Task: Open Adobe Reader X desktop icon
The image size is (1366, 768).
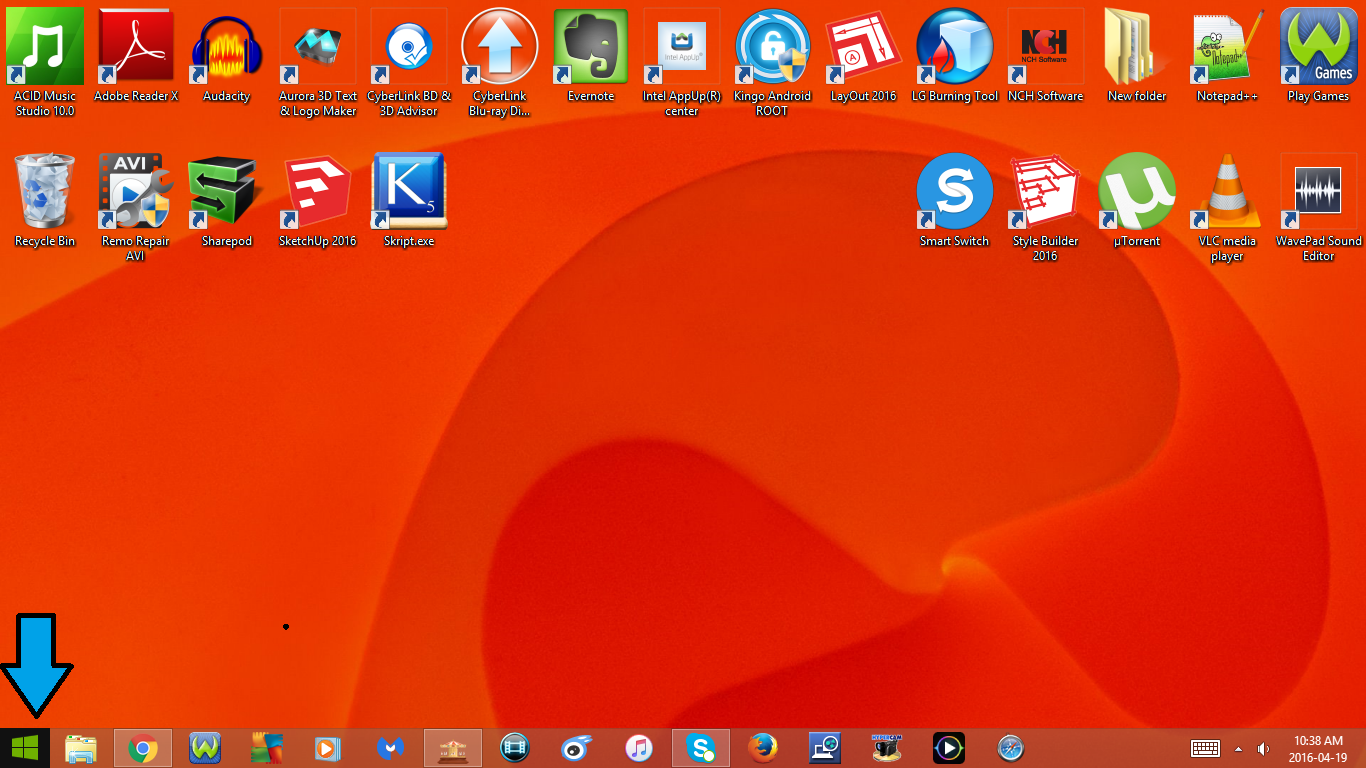Action: (x=136, y=55)
